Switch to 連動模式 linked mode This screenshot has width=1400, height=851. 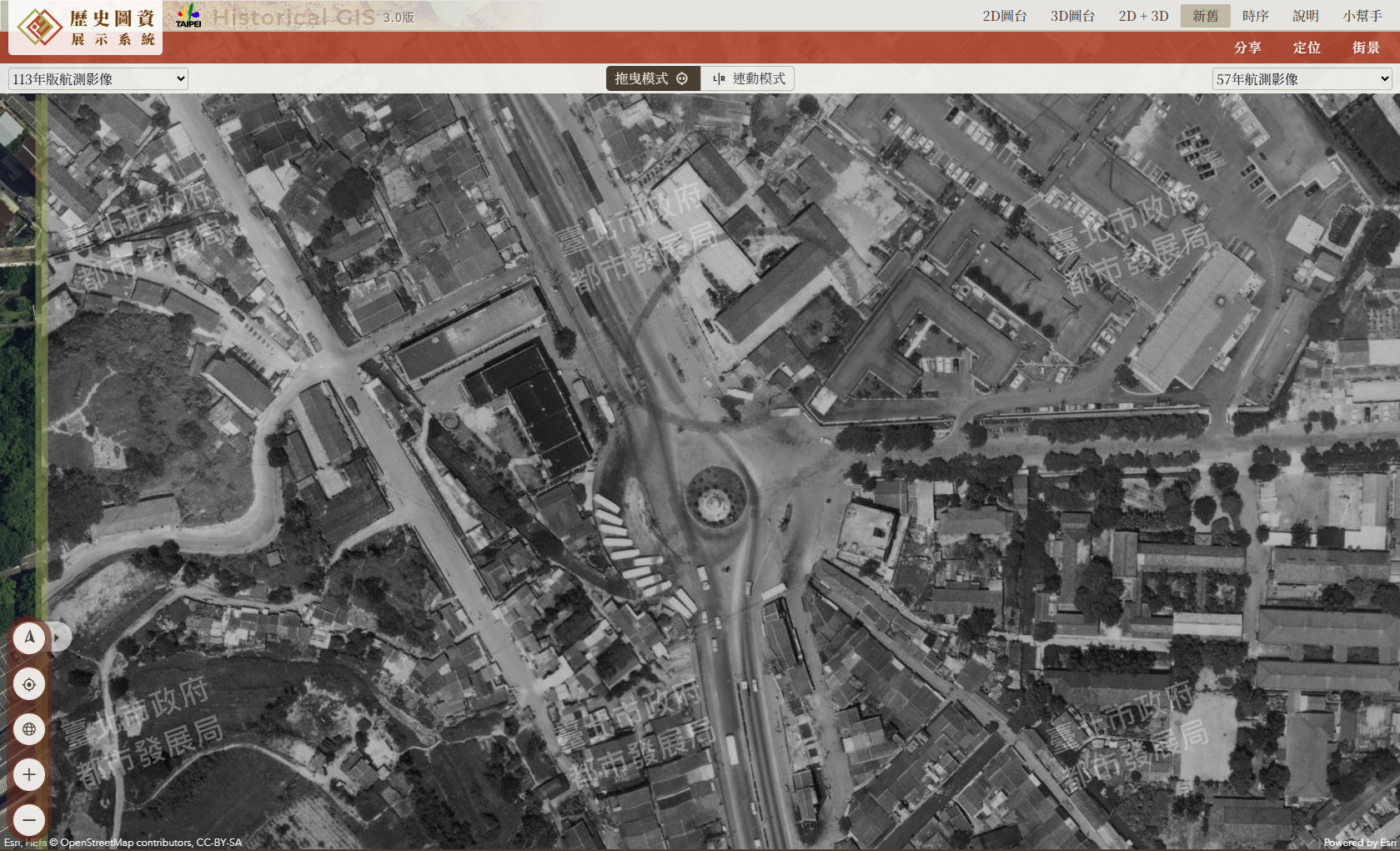[x=748, y=78]
